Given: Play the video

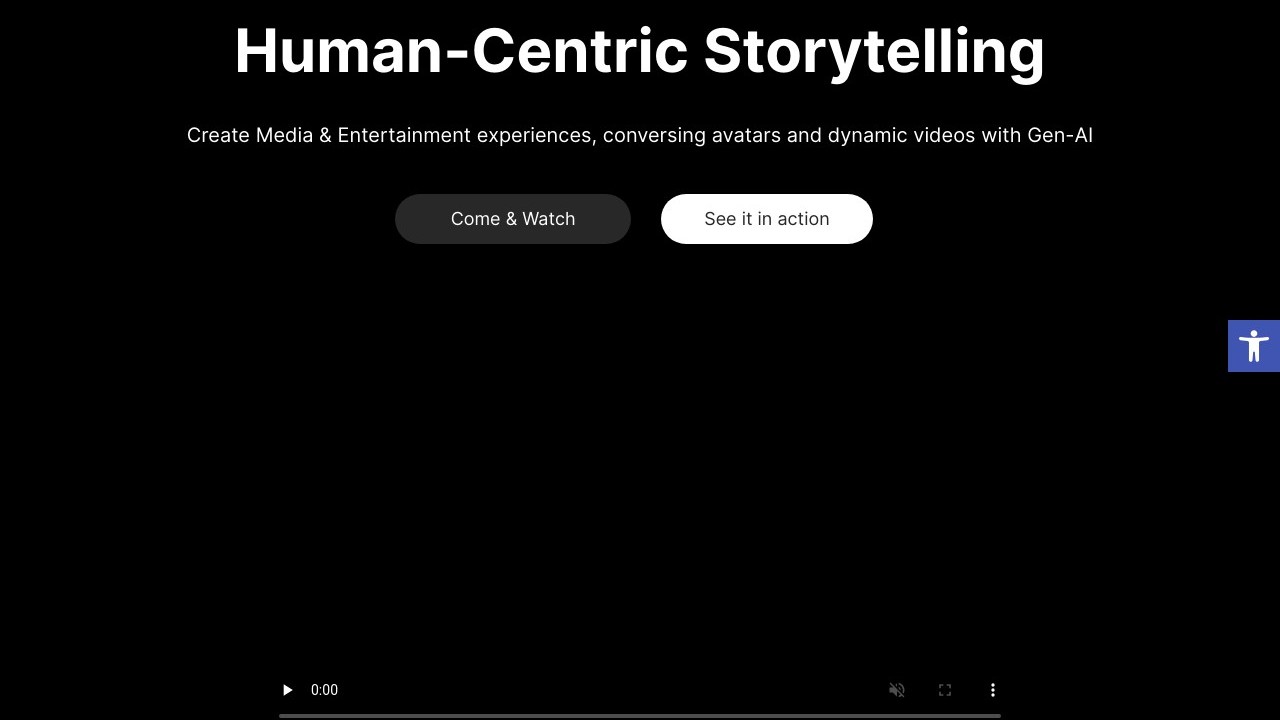Looking at the screenshot, I should pyautogui.click(x=288, y=690).
